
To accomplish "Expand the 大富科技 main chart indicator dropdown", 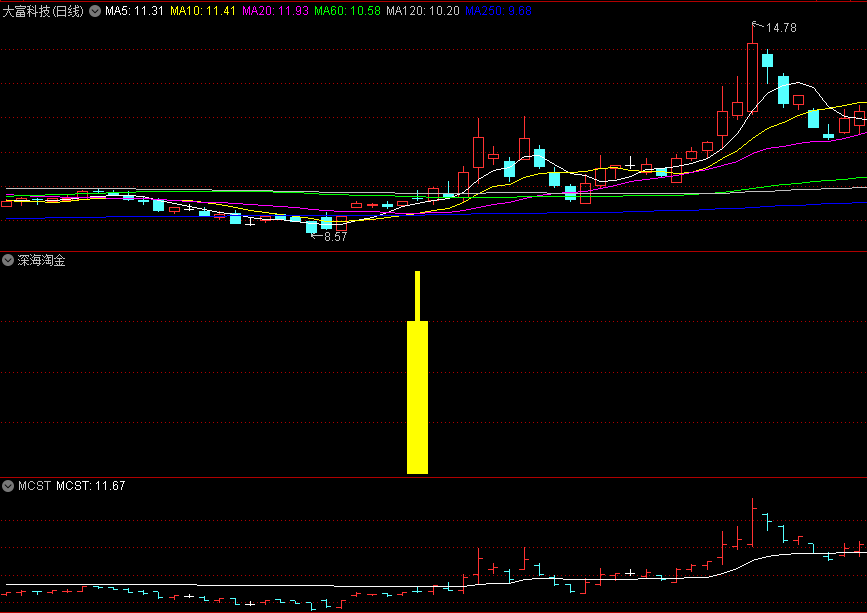I will tap(95, 11).
